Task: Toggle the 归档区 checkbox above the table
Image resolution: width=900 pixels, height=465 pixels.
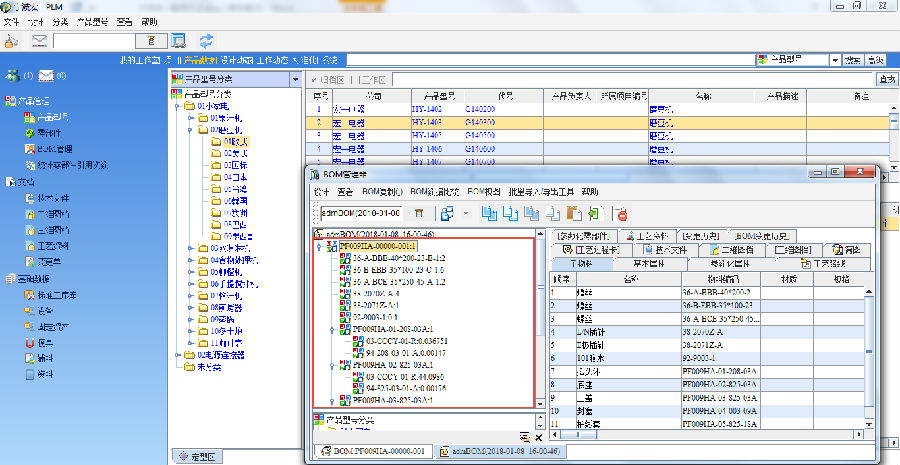Action: pos(313,79)
